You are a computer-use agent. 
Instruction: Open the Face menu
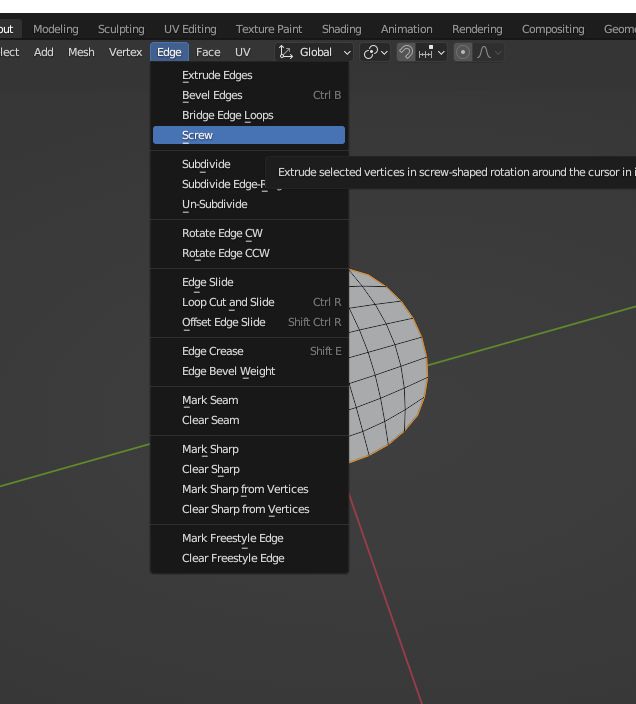pyautogui.click(x=208, y=53)
